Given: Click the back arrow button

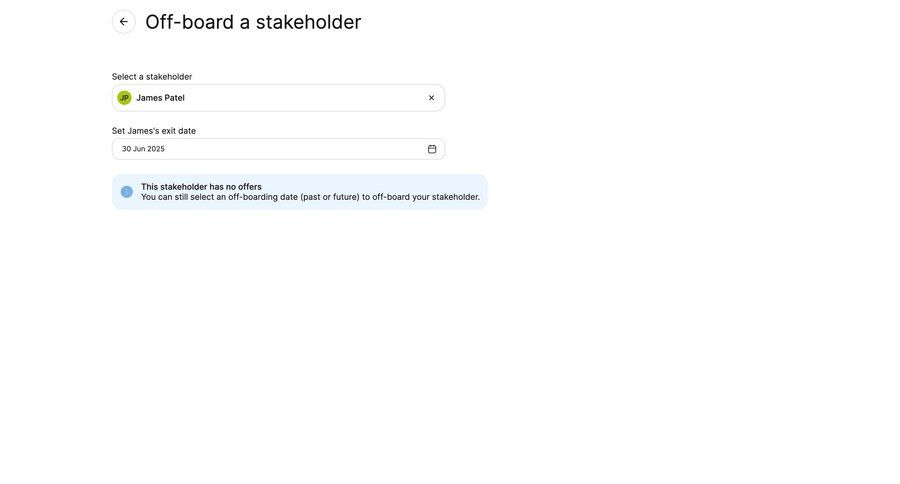Looking at the screenshot, I should 124,22.
